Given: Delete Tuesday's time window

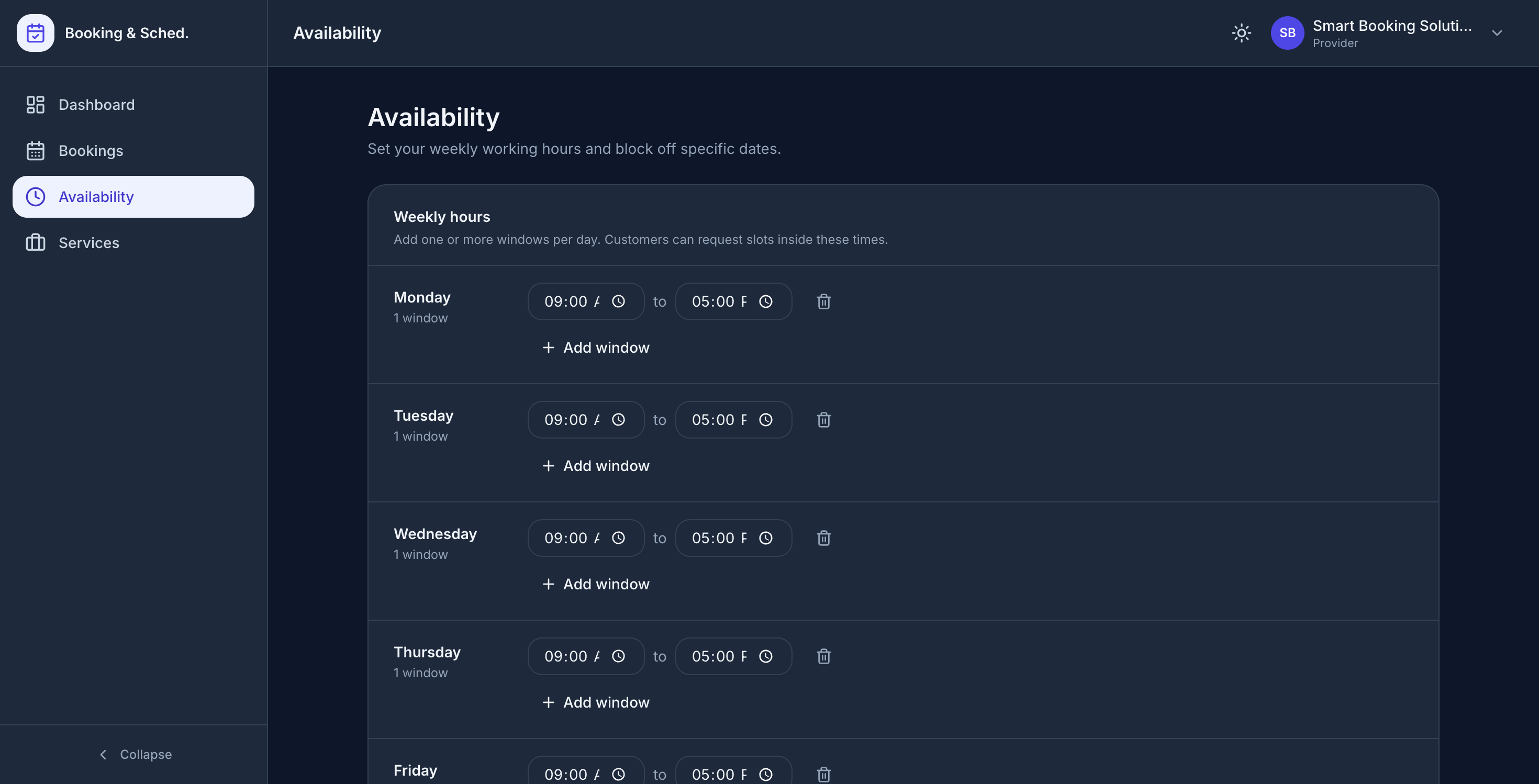Looking at the screenshot, I should pos(823,420).
